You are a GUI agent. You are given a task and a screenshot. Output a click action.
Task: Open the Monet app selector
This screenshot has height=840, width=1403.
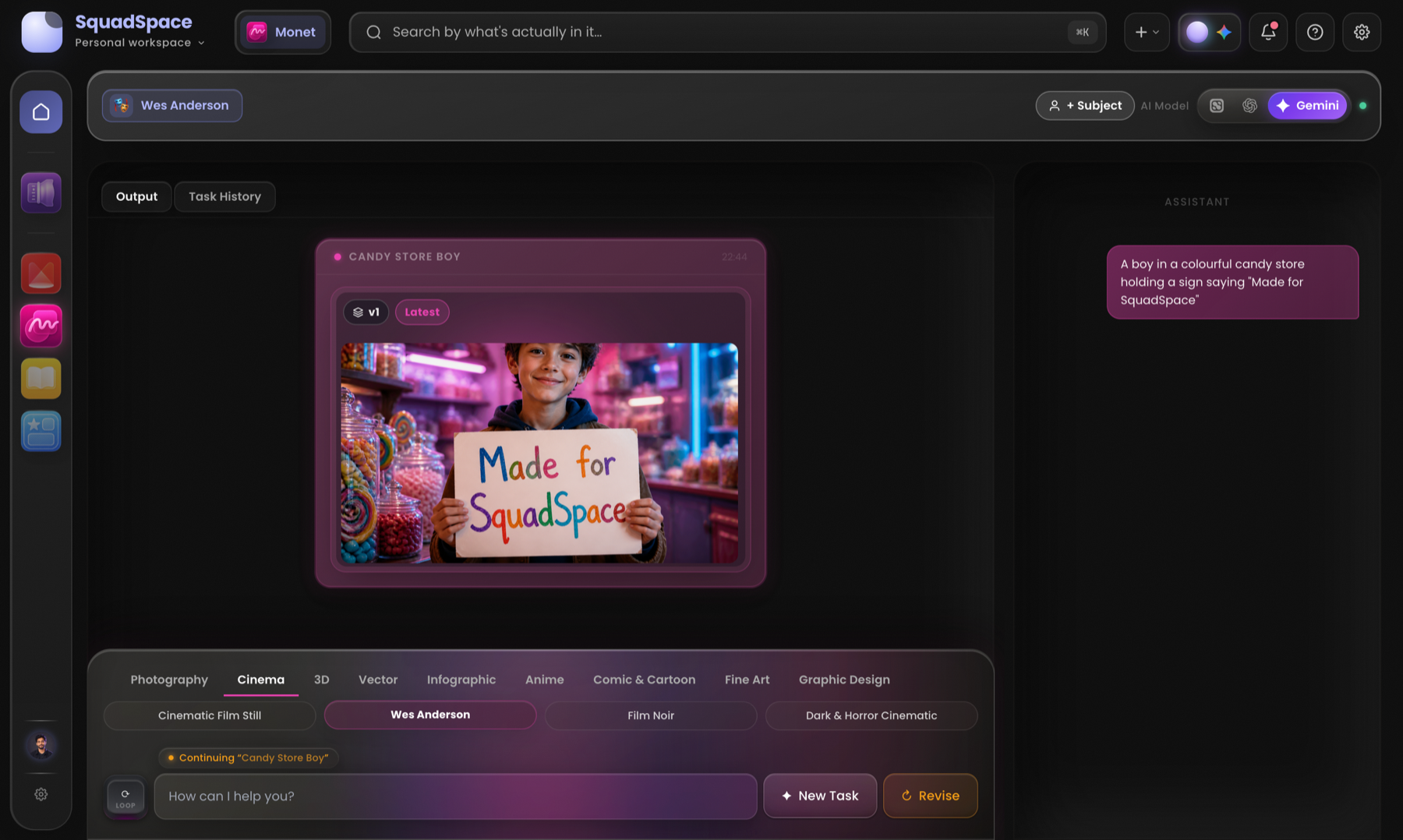(283, 32)
